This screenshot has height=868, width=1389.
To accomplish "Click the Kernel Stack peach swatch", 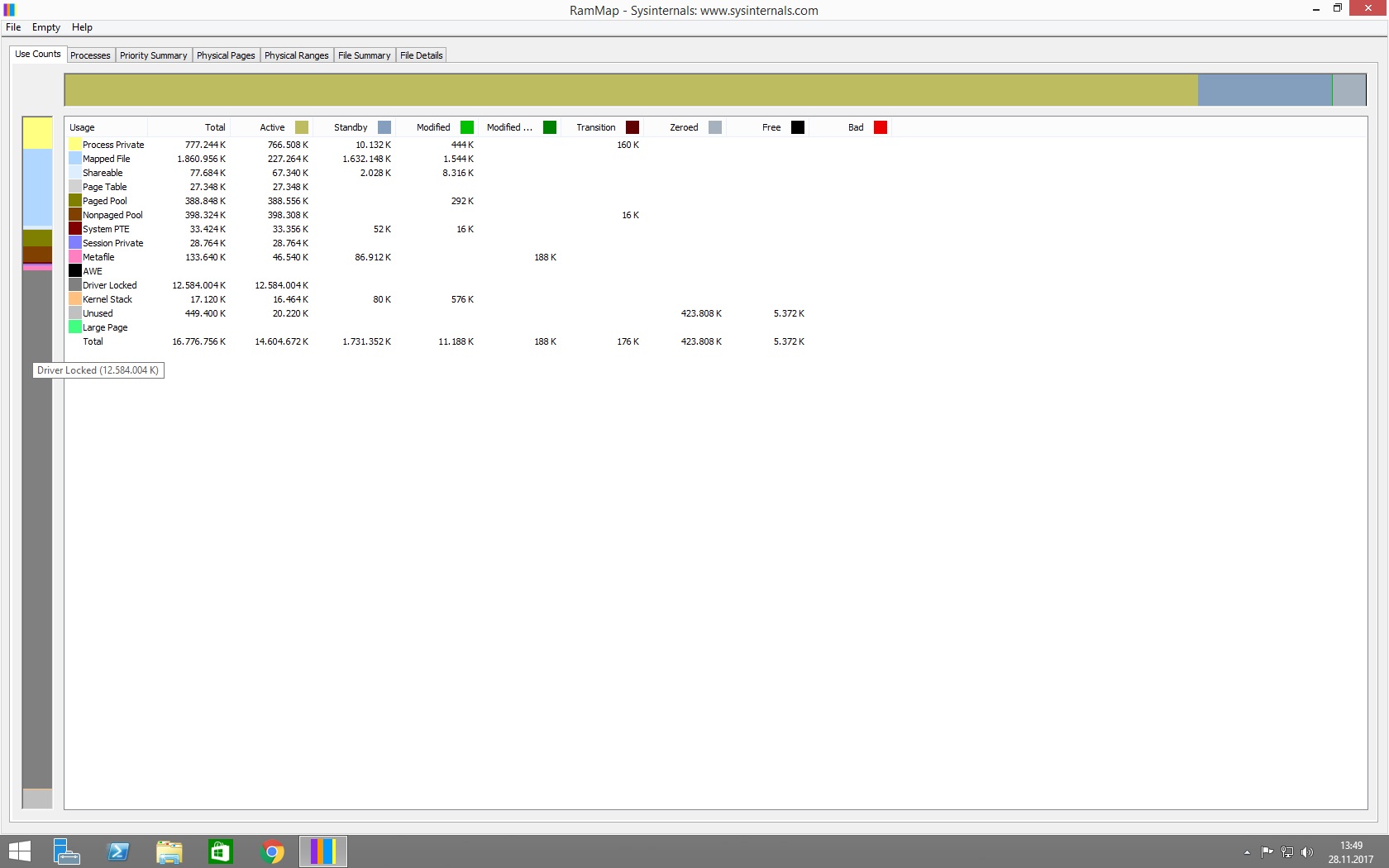I will (x=75, y=299).
